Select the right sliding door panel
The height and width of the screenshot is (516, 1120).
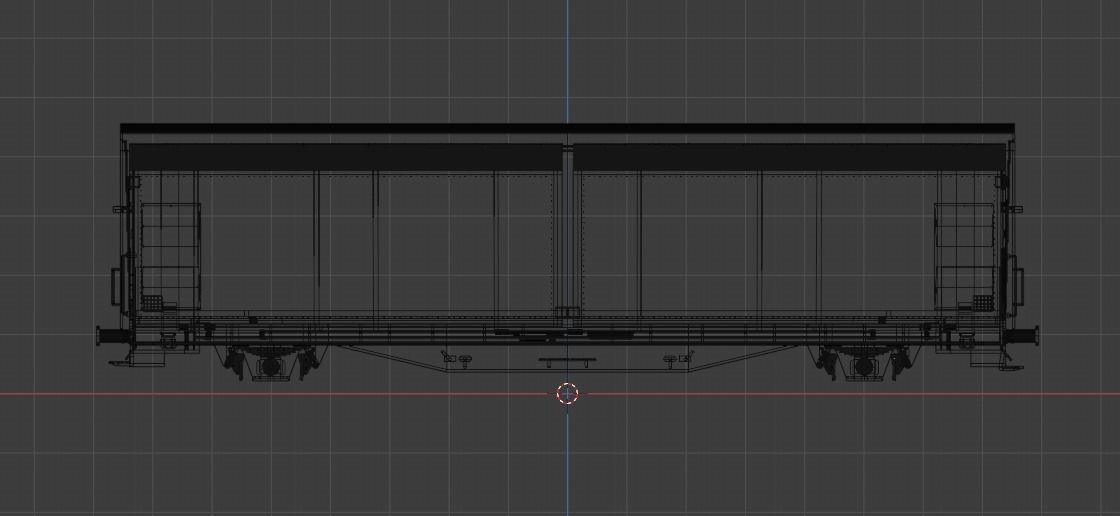click(790, 229)
